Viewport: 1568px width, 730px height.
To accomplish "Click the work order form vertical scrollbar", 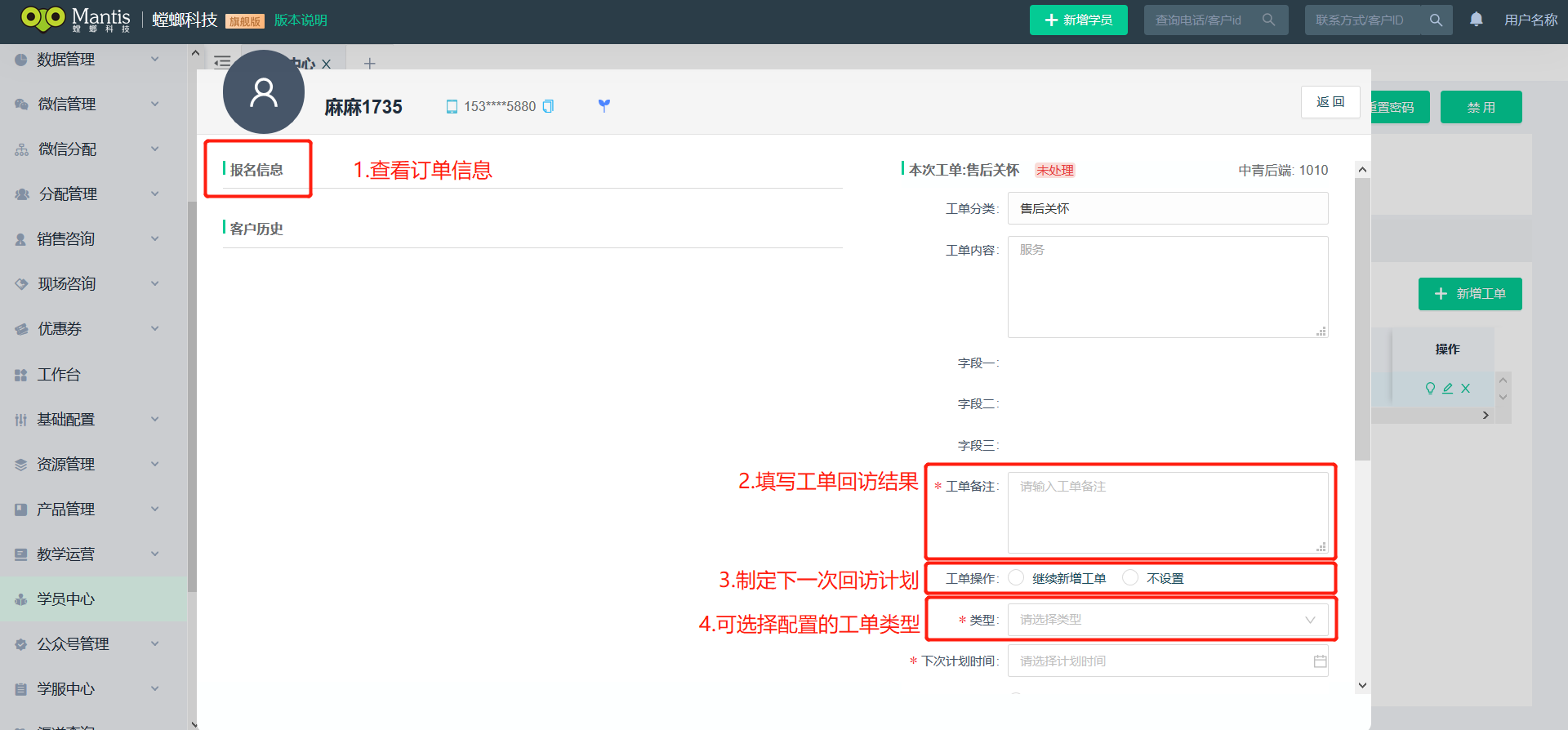I will tap(1362, 318).
